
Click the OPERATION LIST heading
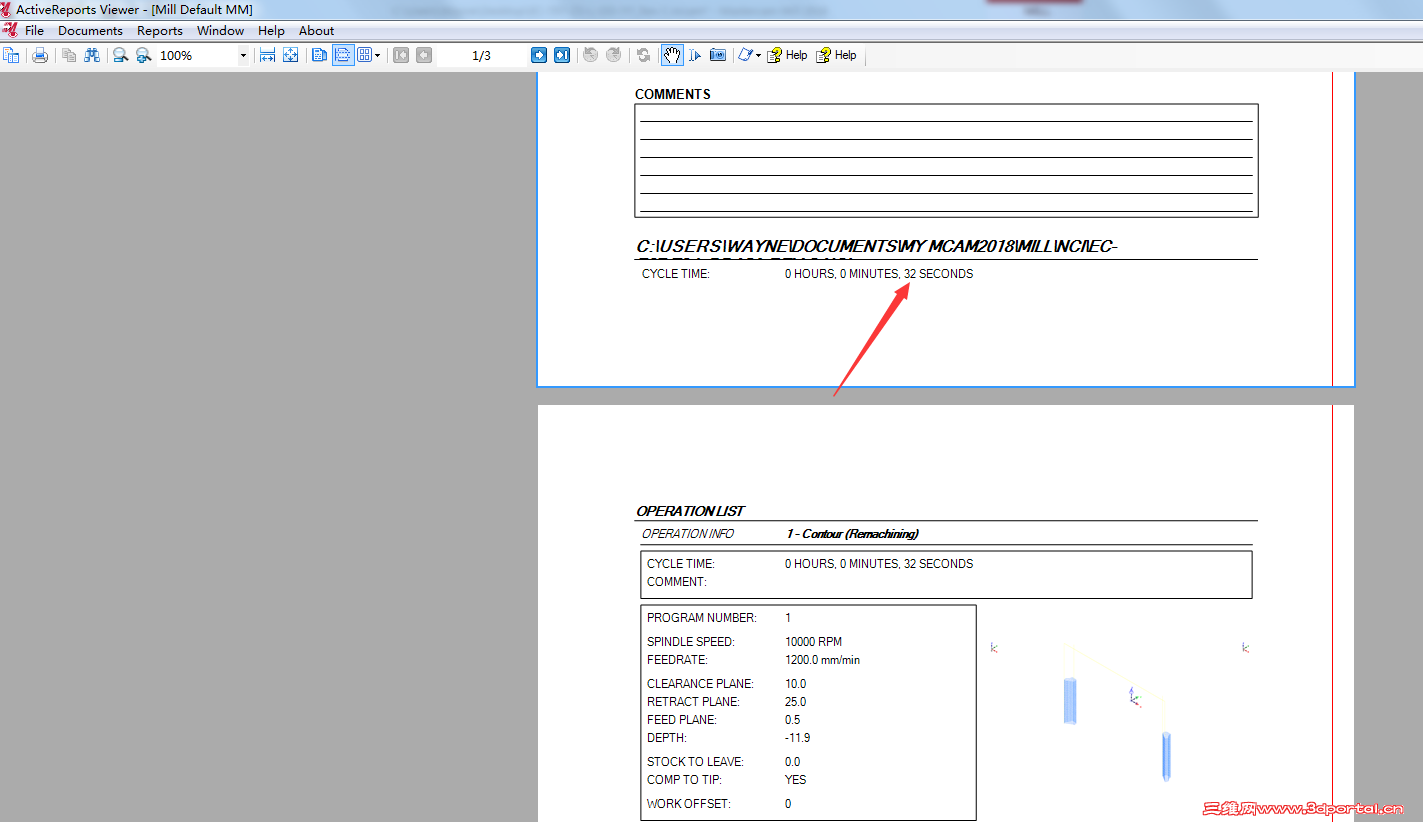coord(690,511)
